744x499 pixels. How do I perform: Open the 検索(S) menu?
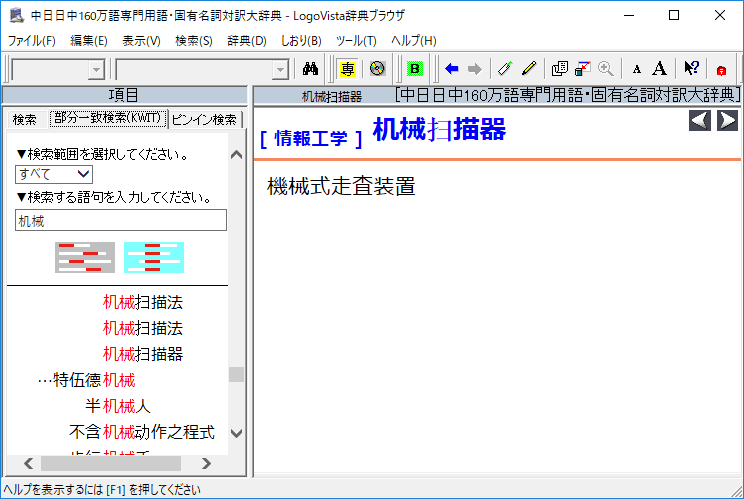[194, 41]
